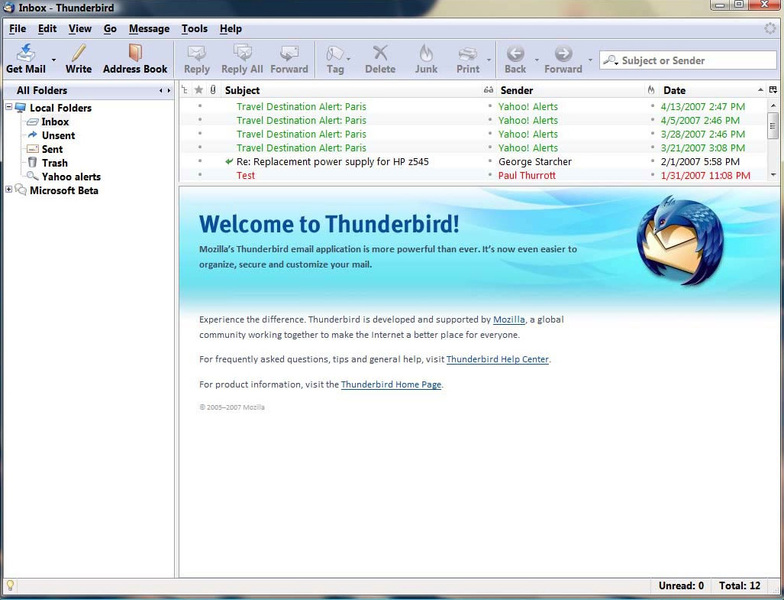Toggle star on George Starcher message
The width and height of the screenshot is (784, 600).
pos(200,161)
